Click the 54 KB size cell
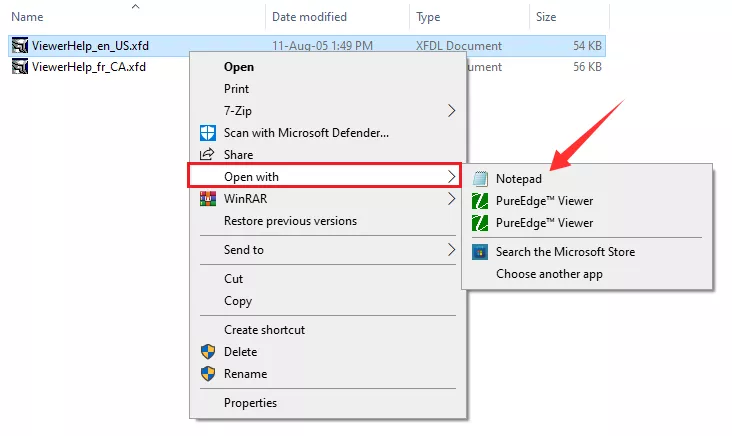Viewport: 732px width, 436px height. [587, 46]
